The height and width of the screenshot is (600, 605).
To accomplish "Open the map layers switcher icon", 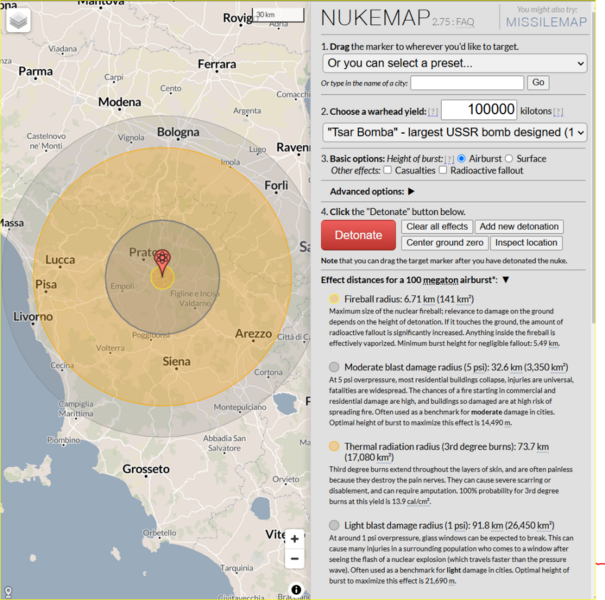I will pos(19,21).
